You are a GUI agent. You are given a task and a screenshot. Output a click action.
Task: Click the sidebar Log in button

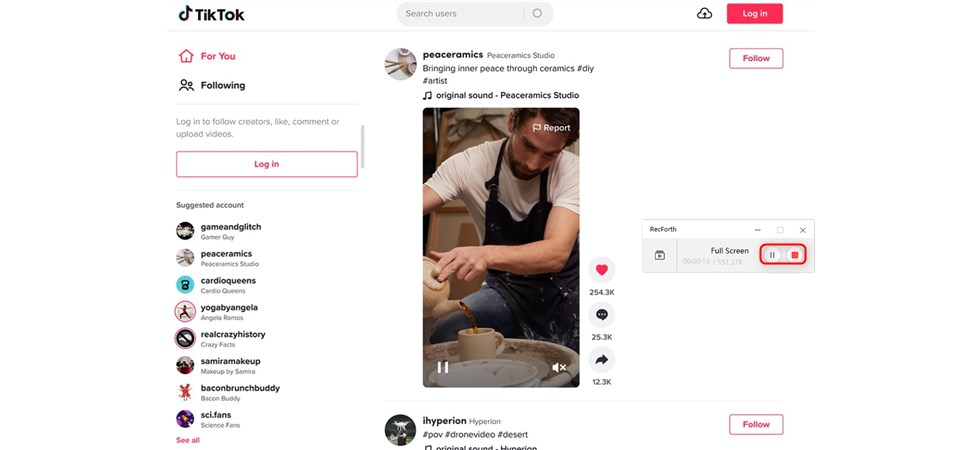tap(267, 164)
